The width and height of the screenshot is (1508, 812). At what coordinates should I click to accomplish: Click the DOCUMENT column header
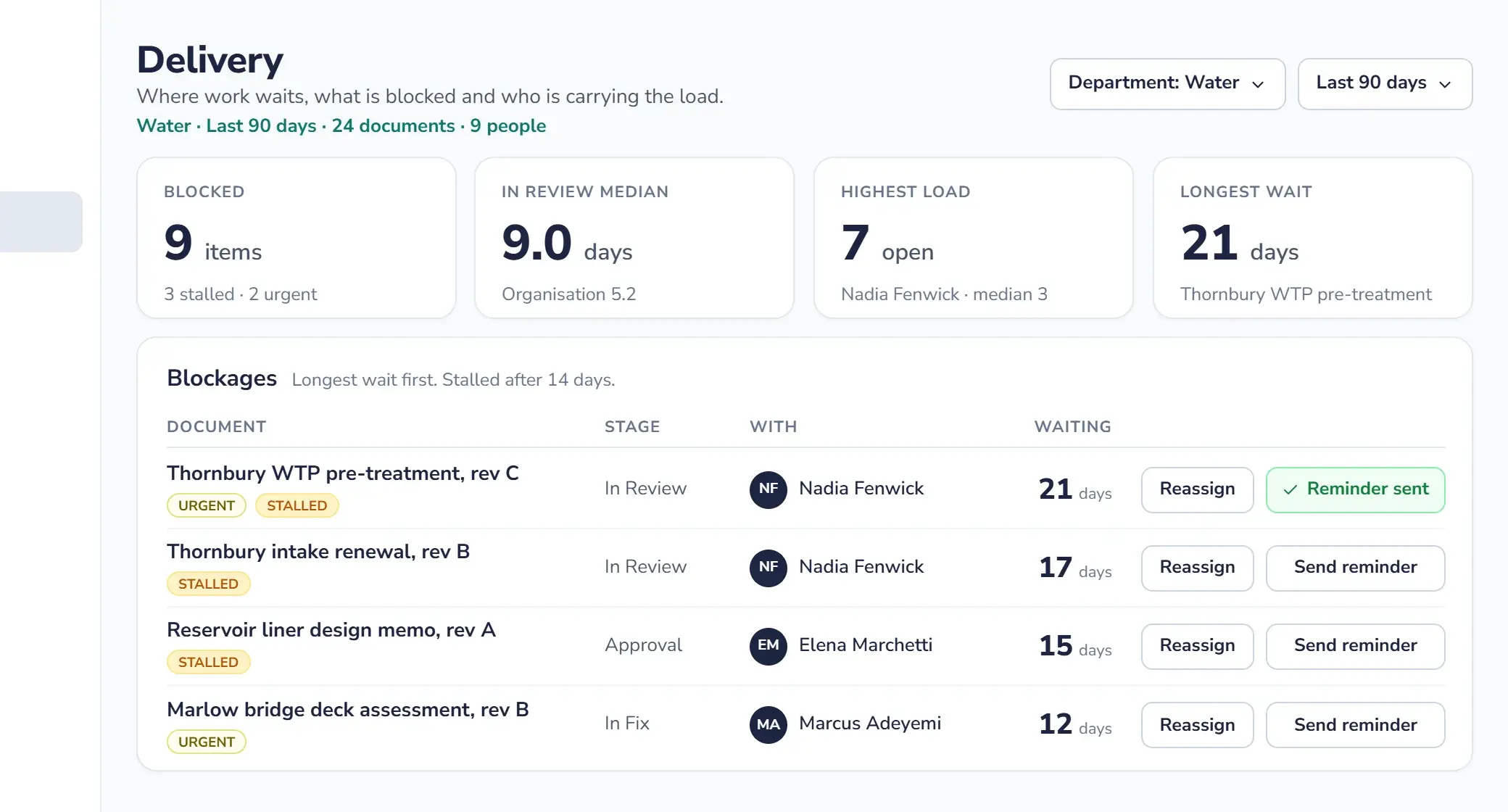coord(216,426)
